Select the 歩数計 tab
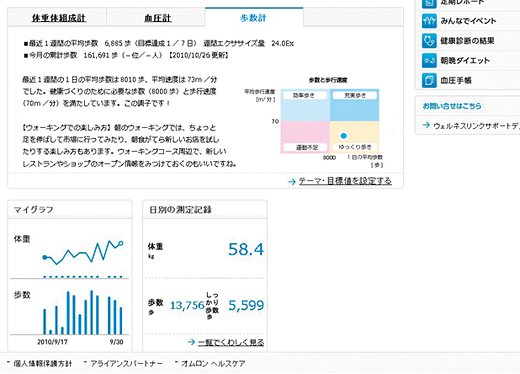The width and height of the screenshot is (520, 374). pos(254,18)
